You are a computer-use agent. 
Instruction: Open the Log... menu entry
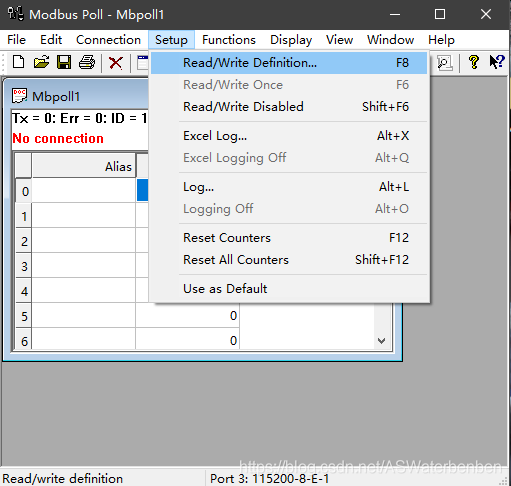tap(289, 187)
